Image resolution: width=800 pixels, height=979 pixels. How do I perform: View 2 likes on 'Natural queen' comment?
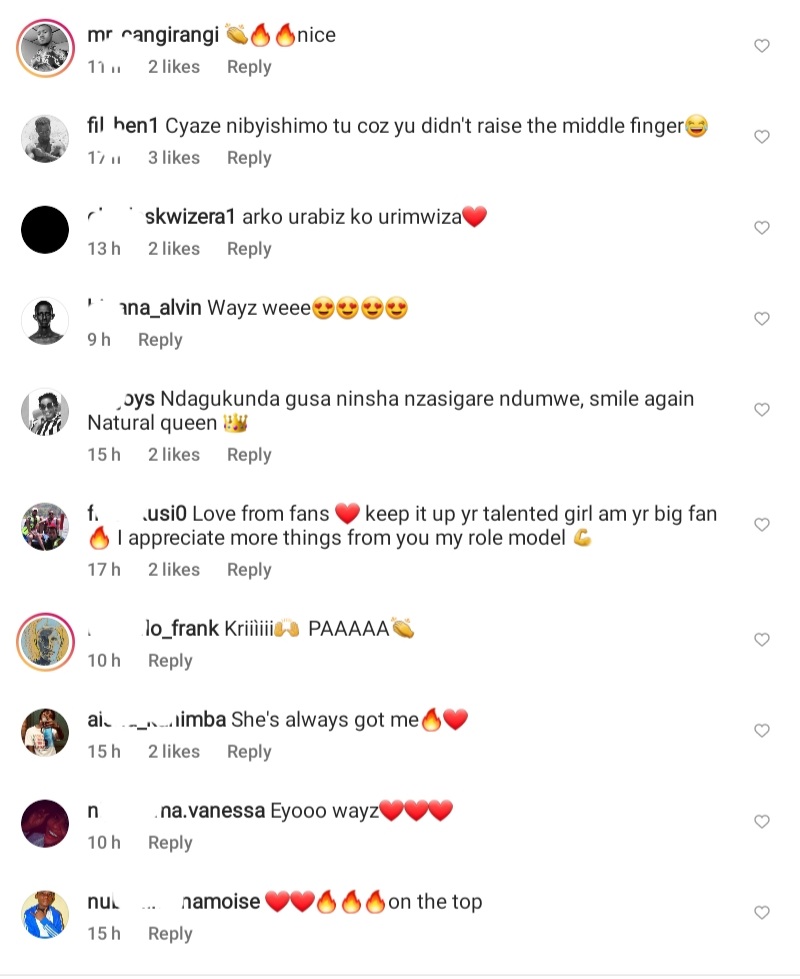click(174, 455)
